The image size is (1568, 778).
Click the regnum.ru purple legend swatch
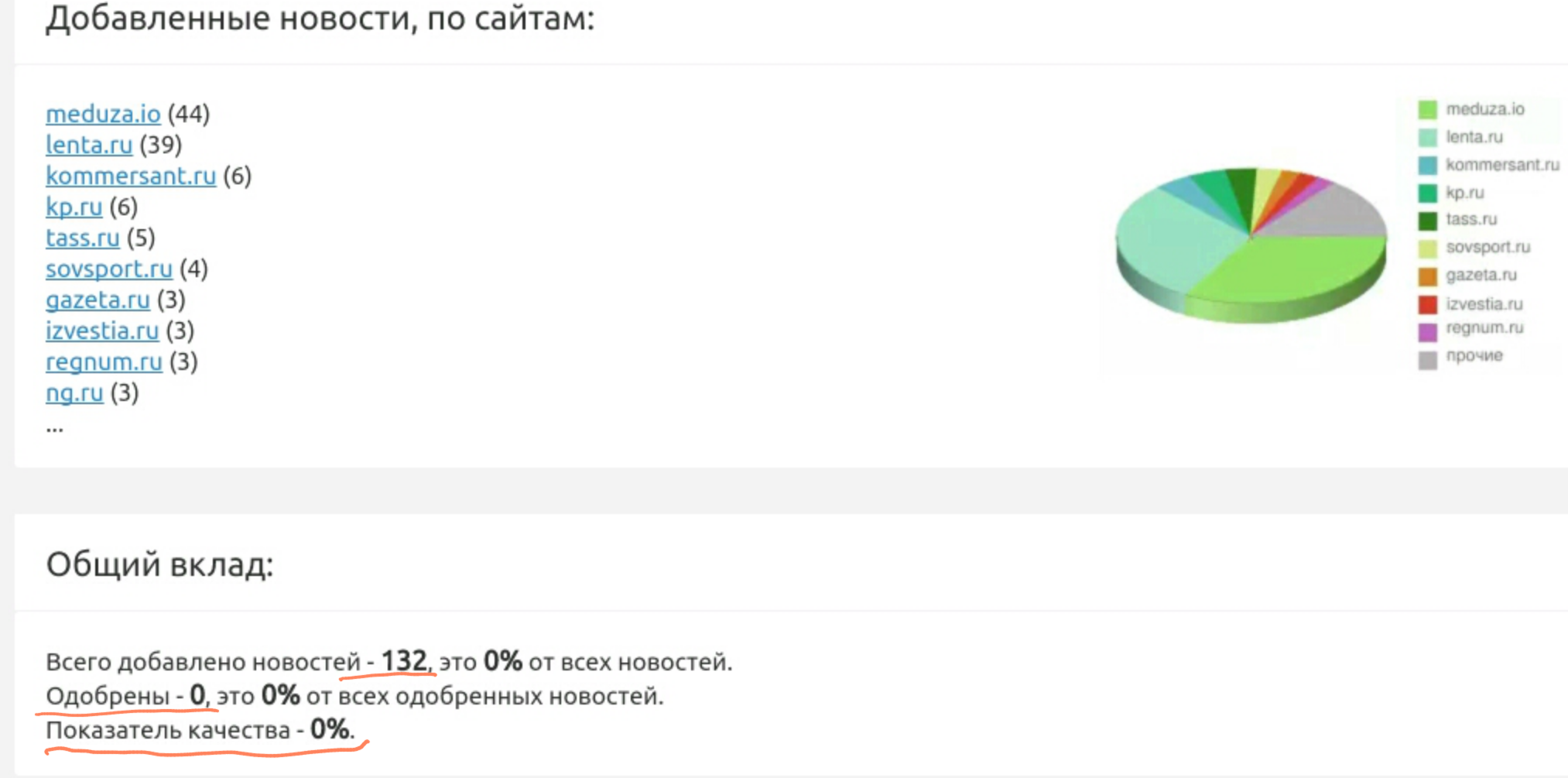1427,331
